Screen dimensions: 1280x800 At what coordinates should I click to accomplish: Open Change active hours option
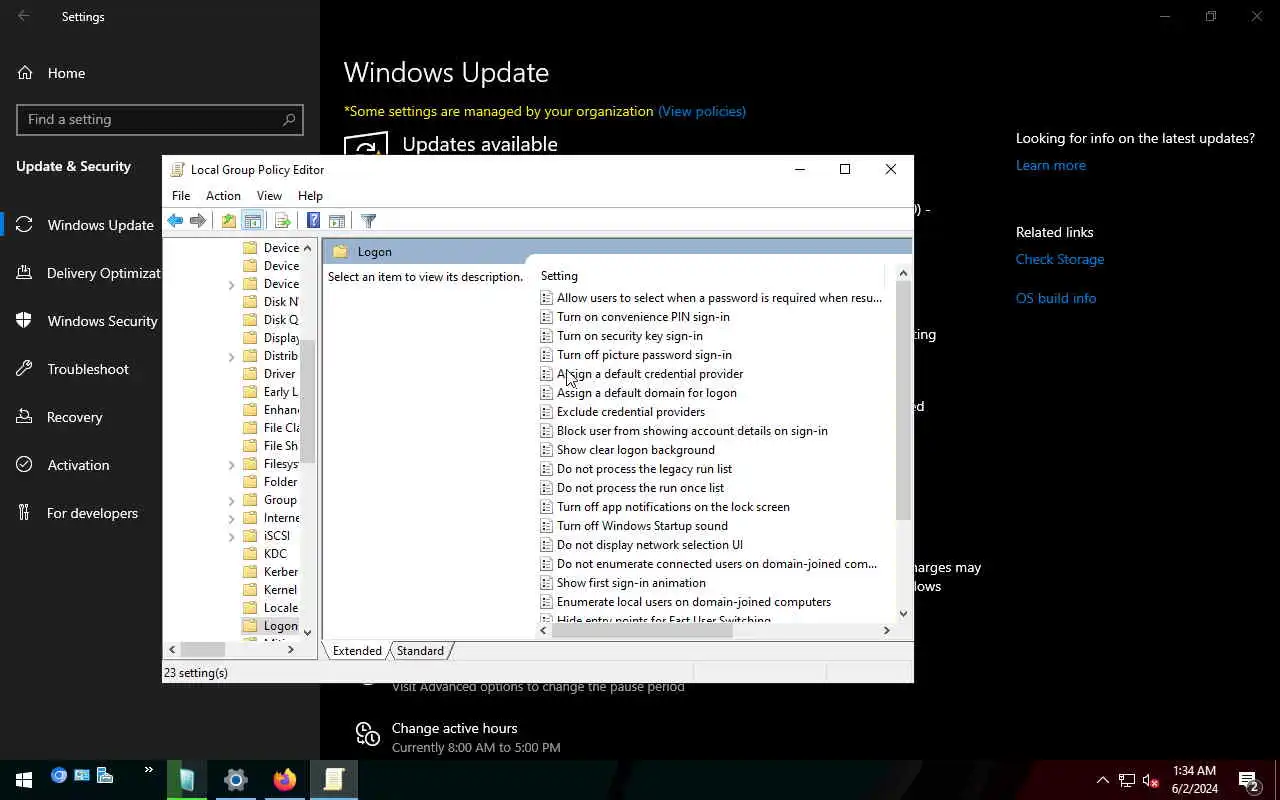(455, 728)
